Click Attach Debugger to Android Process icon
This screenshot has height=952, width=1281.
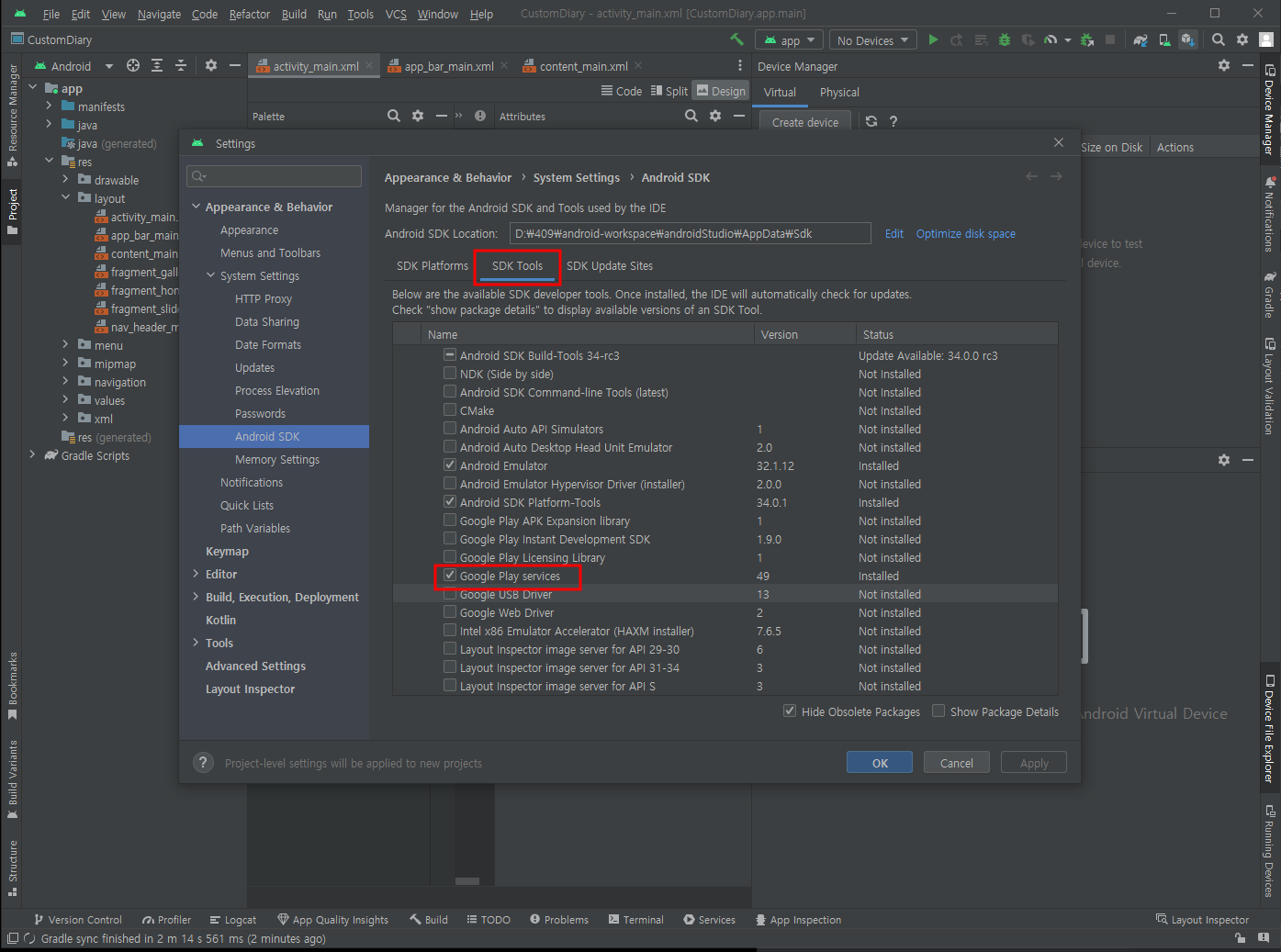(1087, 39)
